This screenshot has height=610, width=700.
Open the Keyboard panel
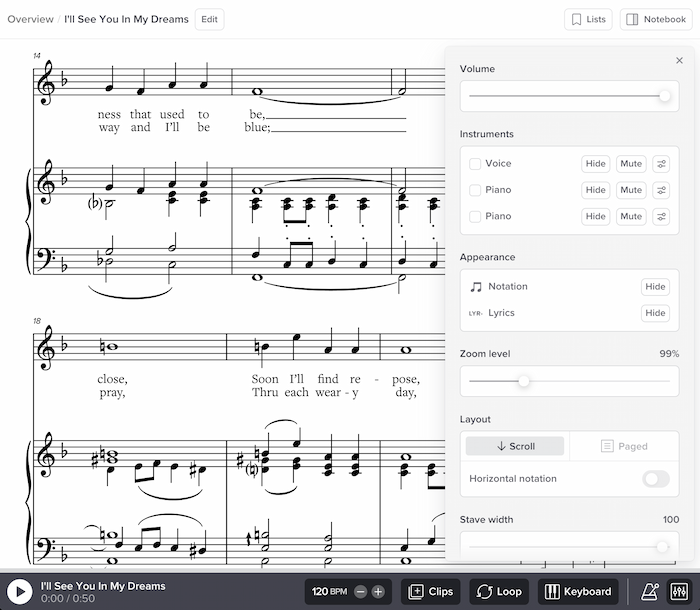[x=577, y=592]
